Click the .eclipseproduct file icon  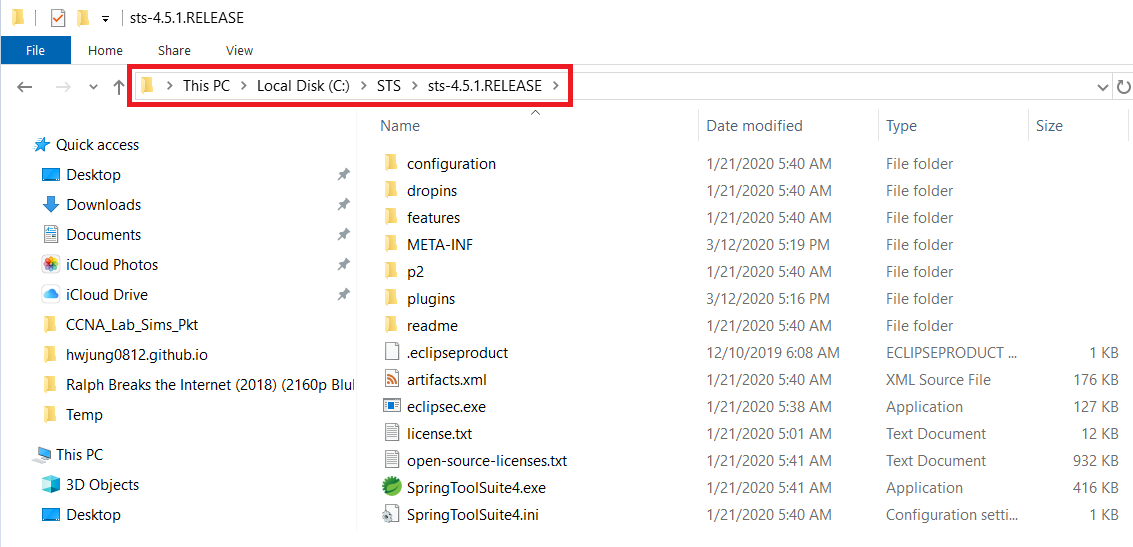[392, 353]
